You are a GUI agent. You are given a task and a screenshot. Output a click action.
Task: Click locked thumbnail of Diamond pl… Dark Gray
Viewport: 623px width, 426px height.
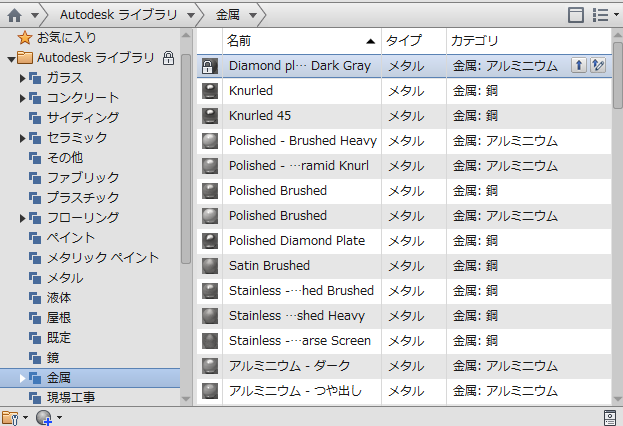(209, 66)
